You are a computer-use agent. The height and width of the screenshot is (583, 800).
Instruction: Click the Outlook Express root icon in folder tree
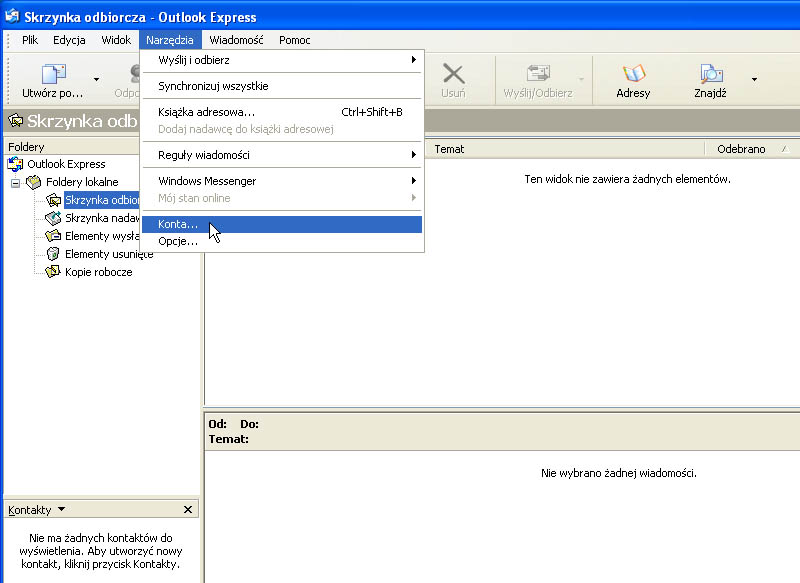pyautogui.click(x=15, y=164)
